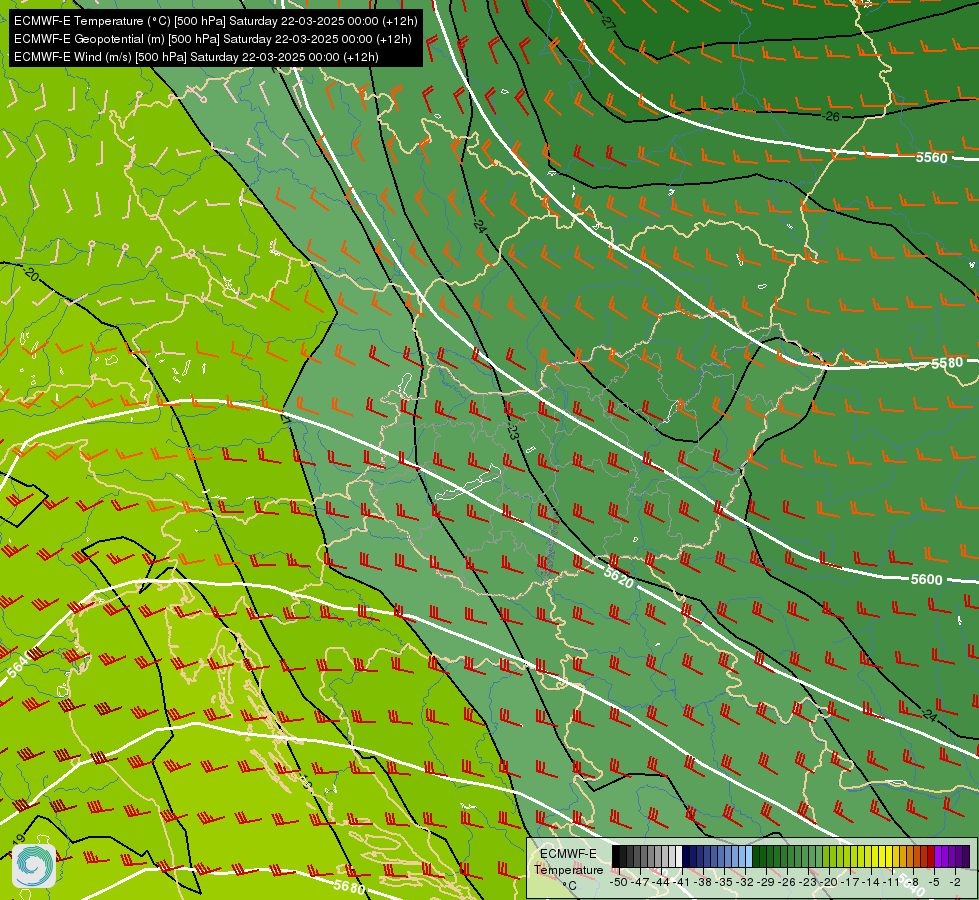
Task: Click the -41 tick label in legend
Action: click(681, 882)
